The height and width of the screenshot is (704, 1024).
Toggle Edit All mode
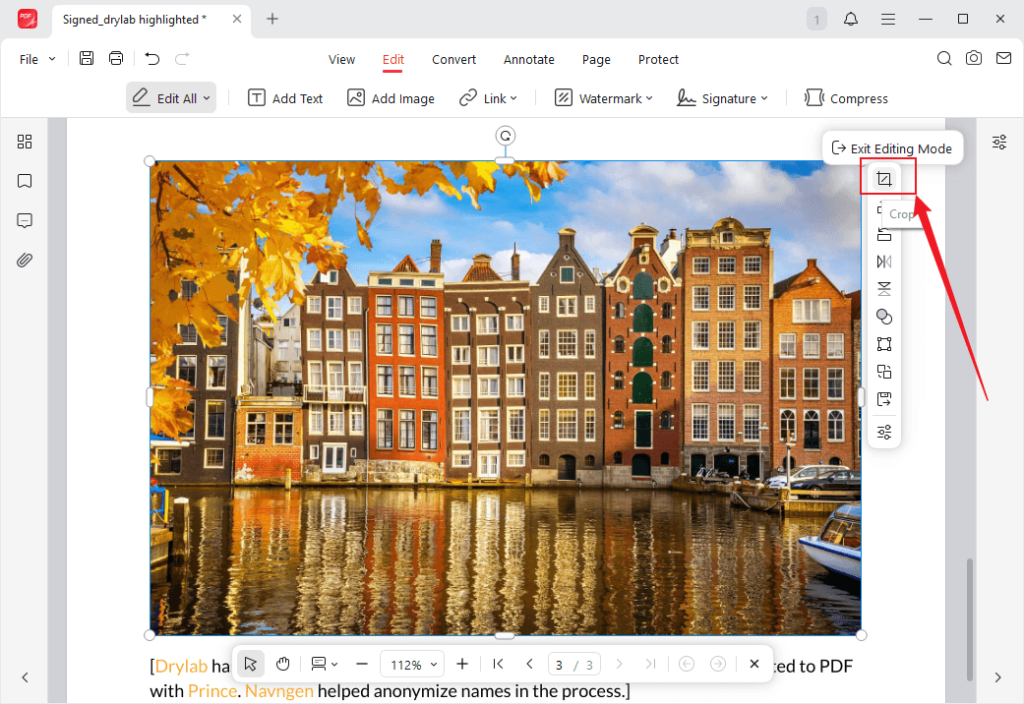click(170, 97)
